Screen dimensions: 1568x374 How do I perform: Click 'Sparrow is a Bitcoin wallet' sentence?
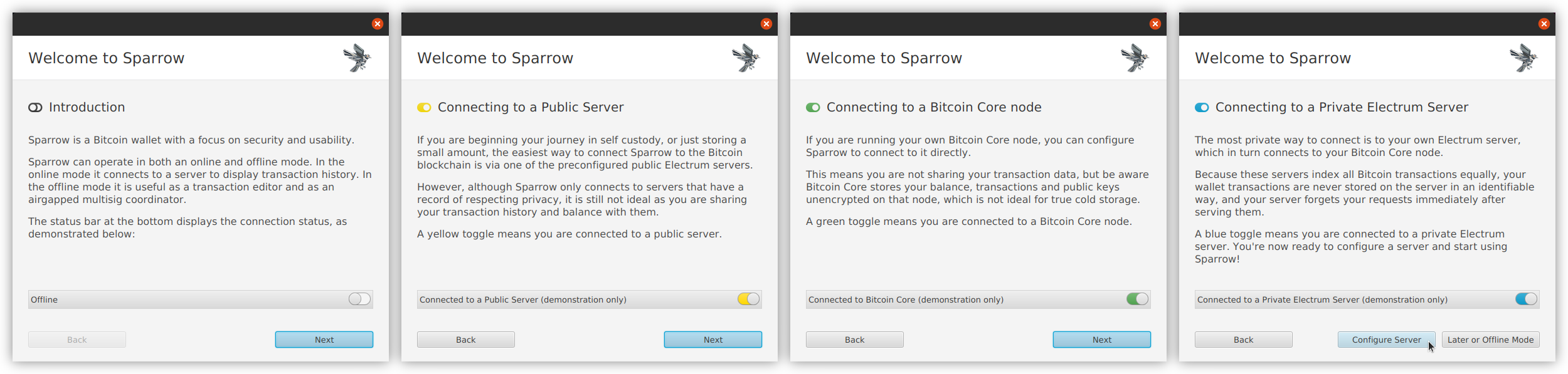coord(191,140)
